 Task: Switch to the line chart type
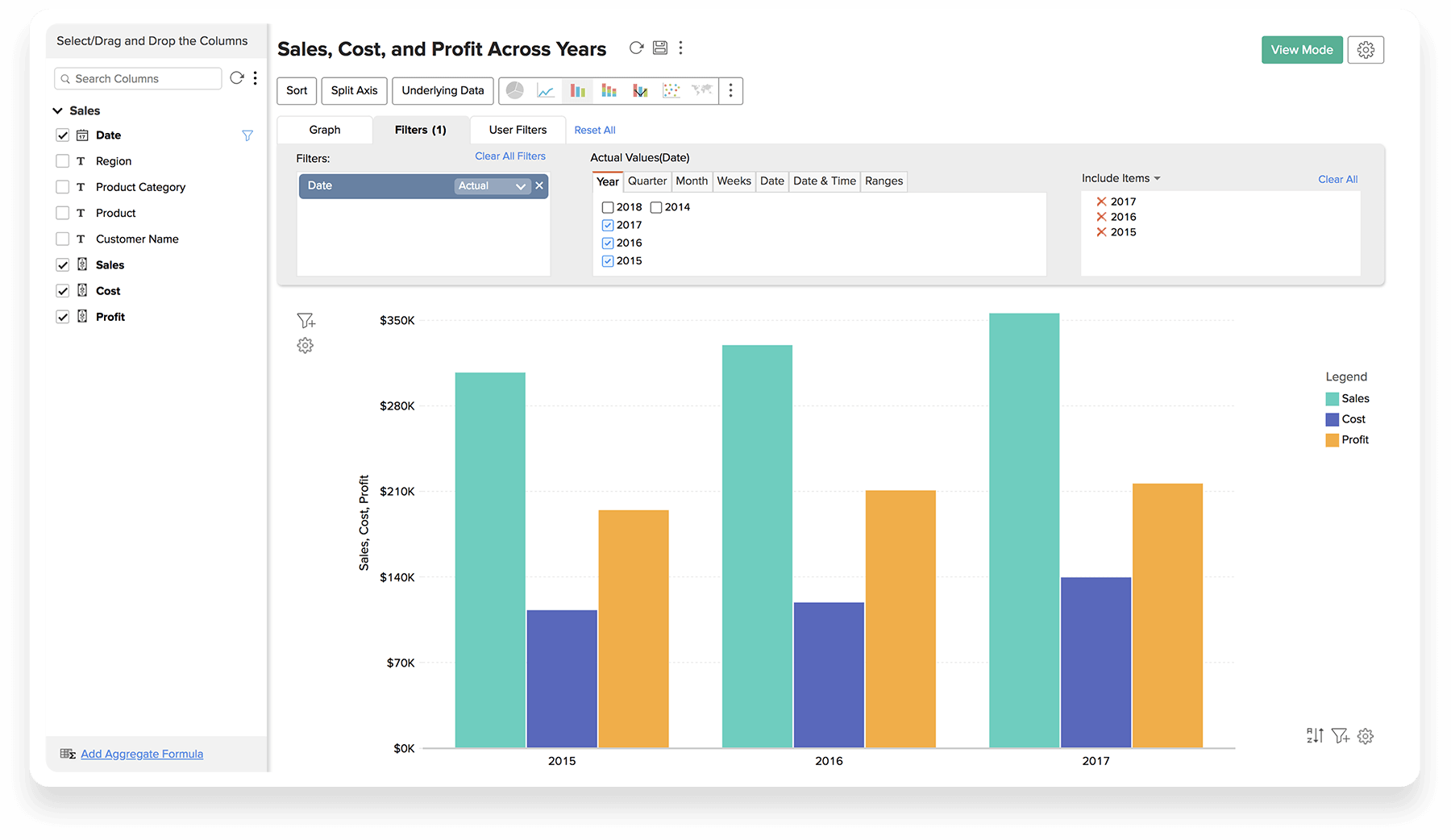(x=546, y=90)
